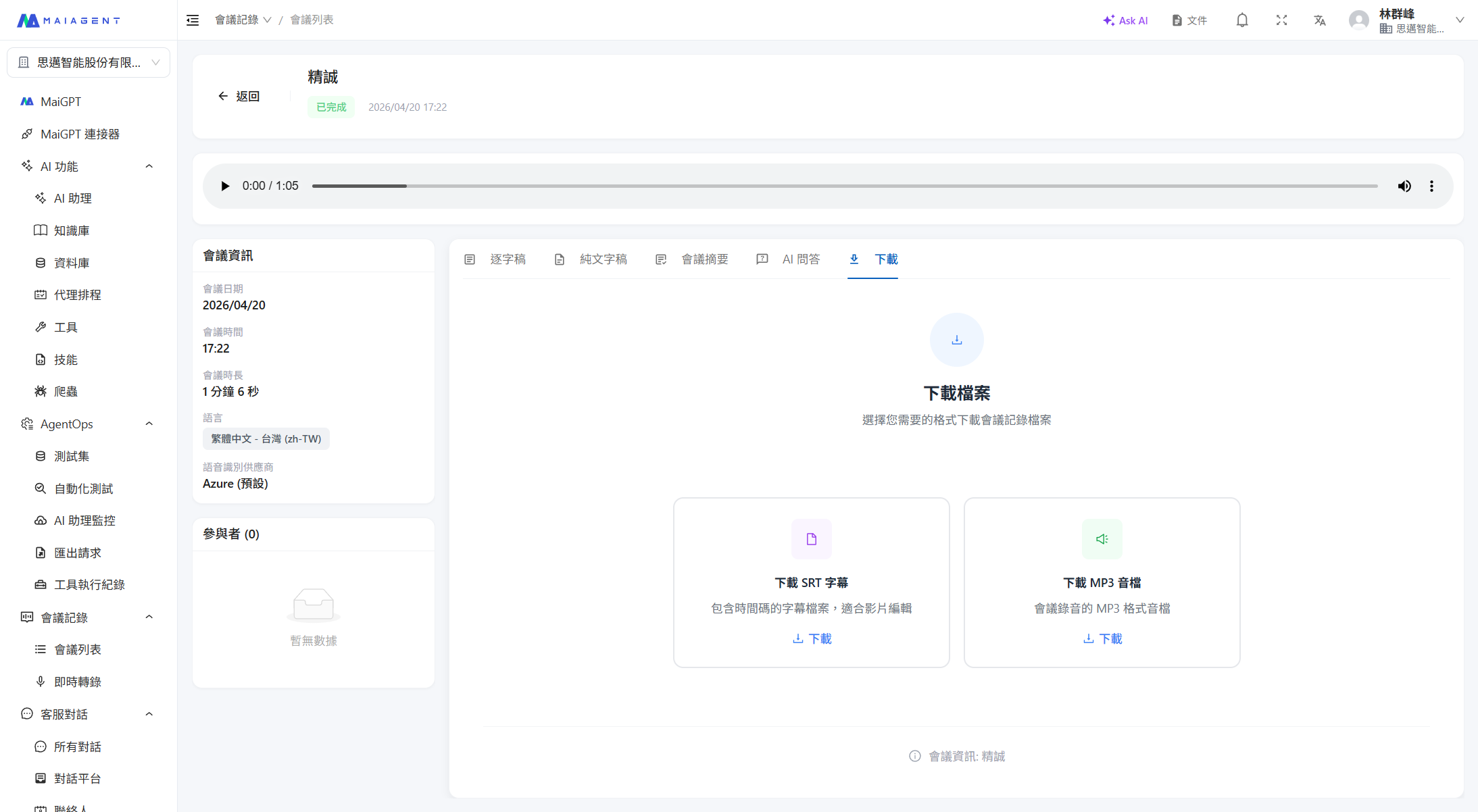Screen dimensions: 1478x812
Task: Collapse the sidebar with the menu-fold icon
Action: coord(193,20)
